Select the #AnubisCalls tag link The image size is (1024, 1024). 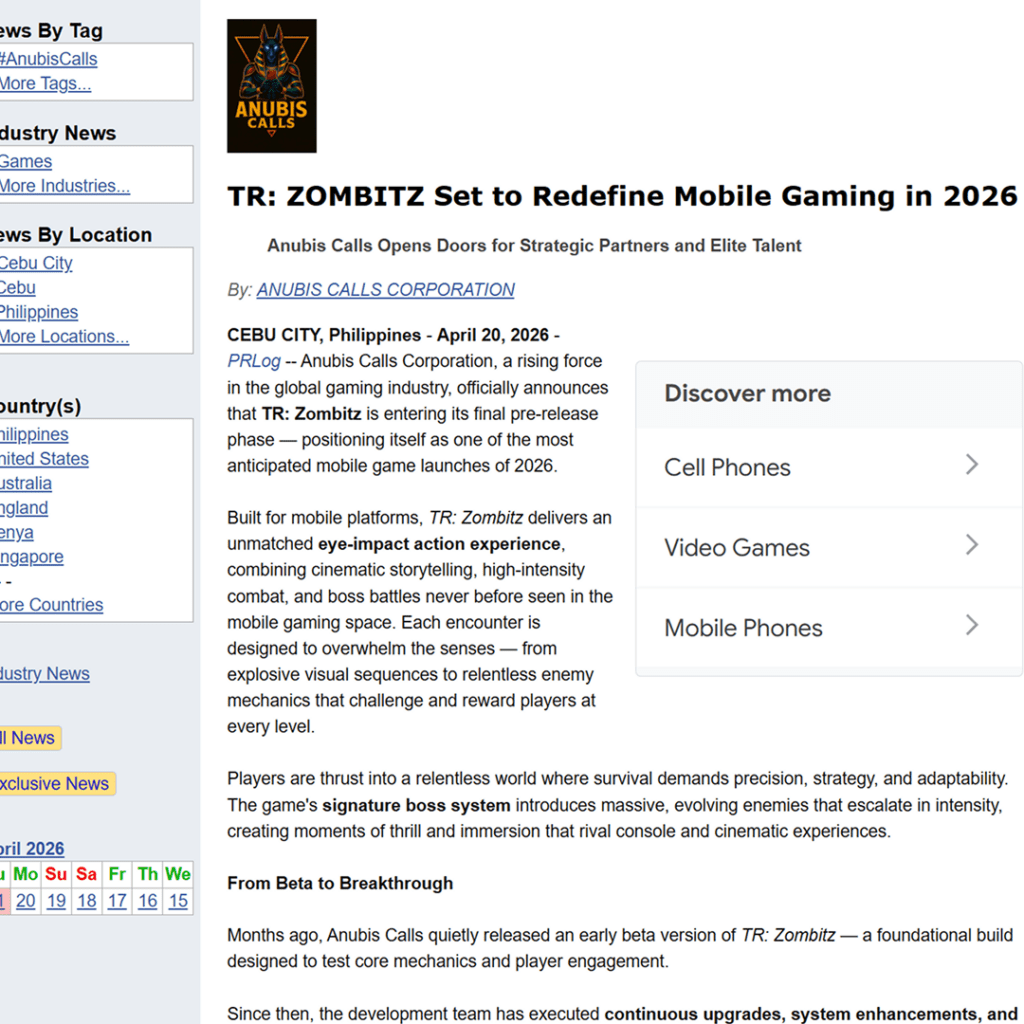point(49,59)
